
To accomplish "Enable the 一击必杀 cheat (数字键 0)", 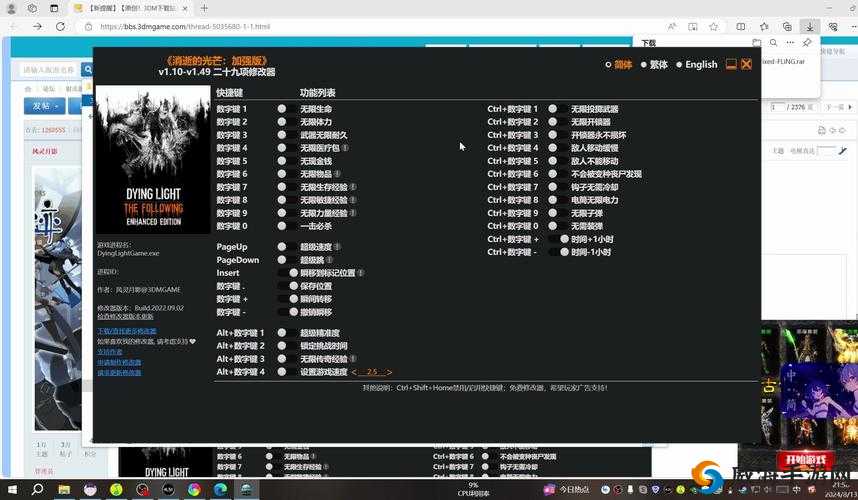I will tap(286, 226).
